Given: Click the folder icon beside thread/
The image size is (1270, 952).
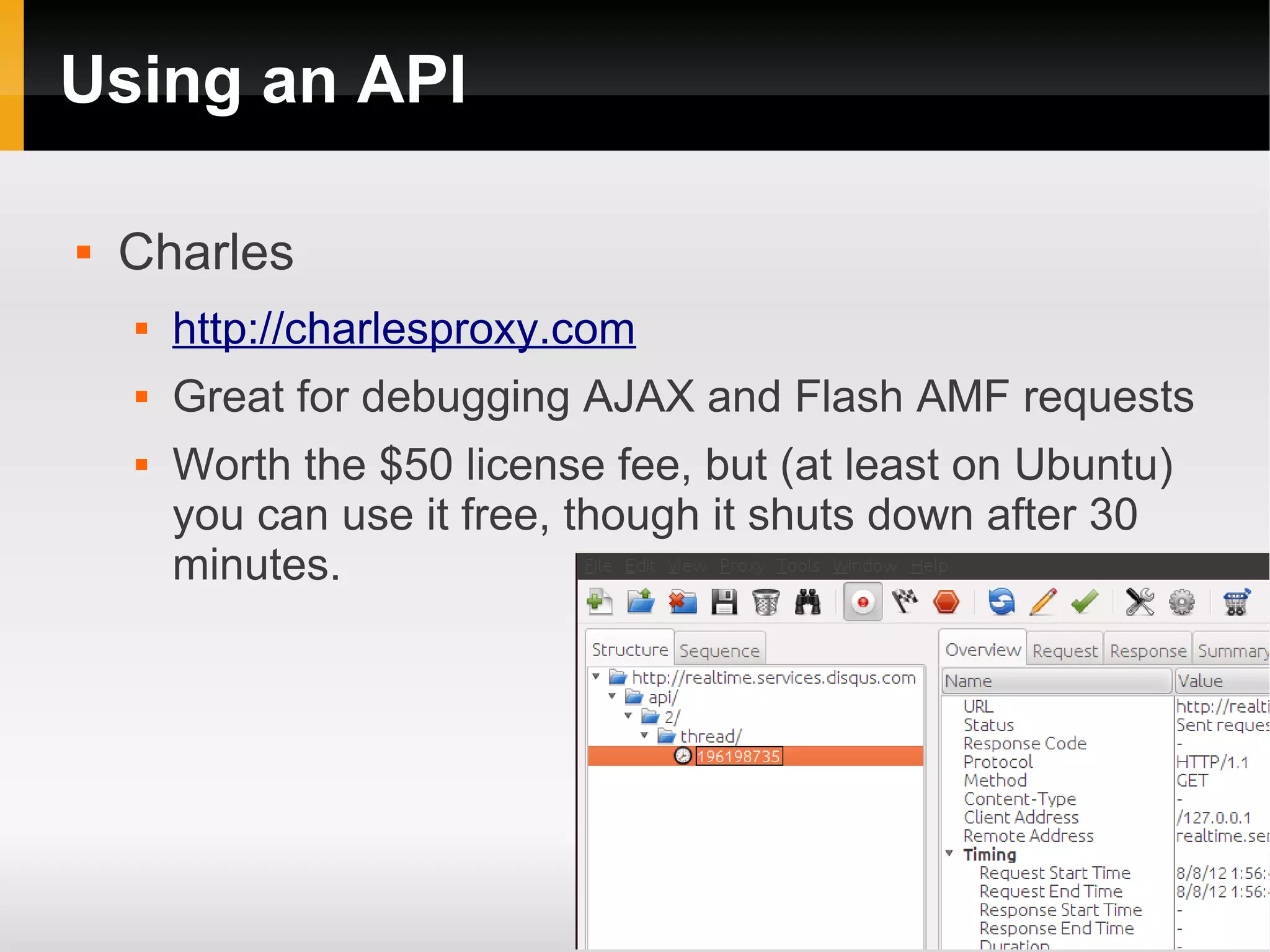Looking at the screenshot, I should click(666, 736).
